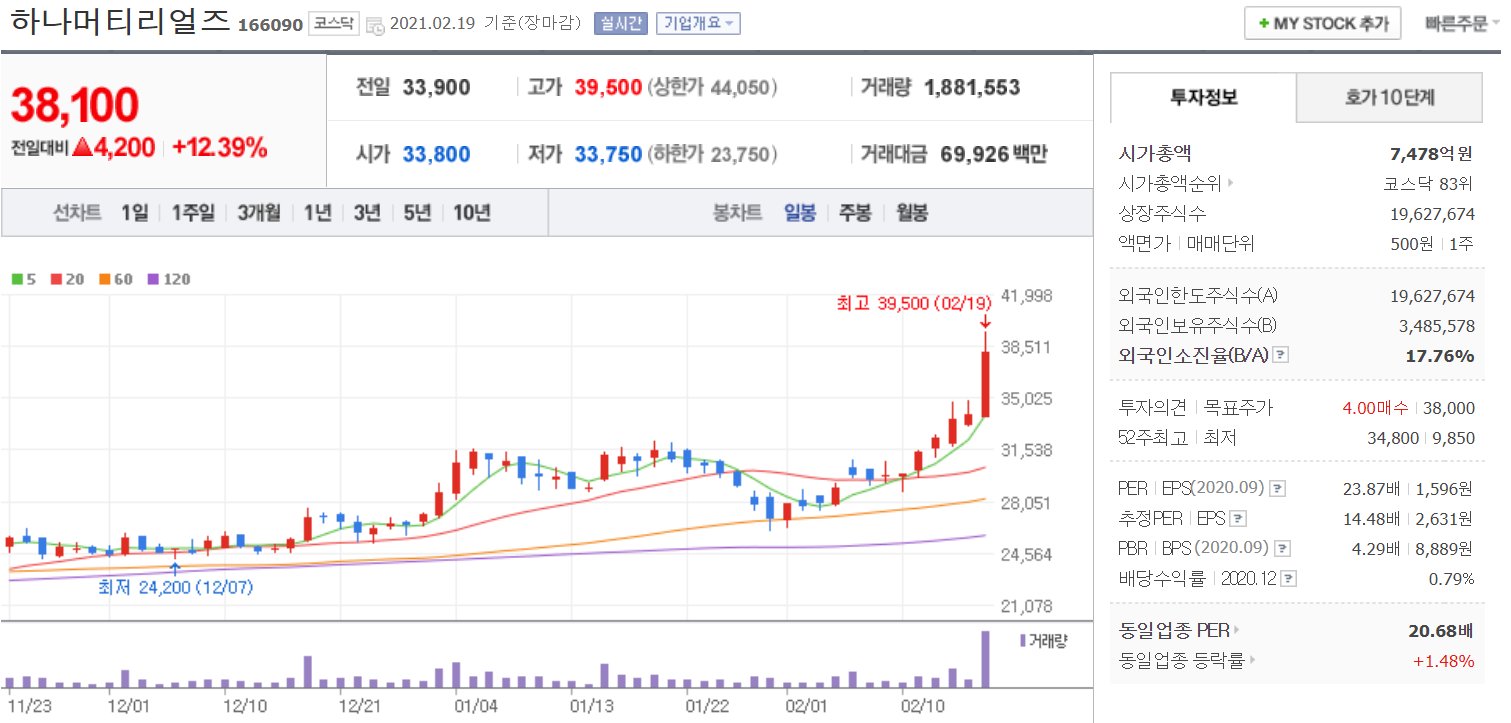Click the calendar clock icon beside the date
The height and width of the screenshot is (723, 1511).
click(x=374, y=24)
